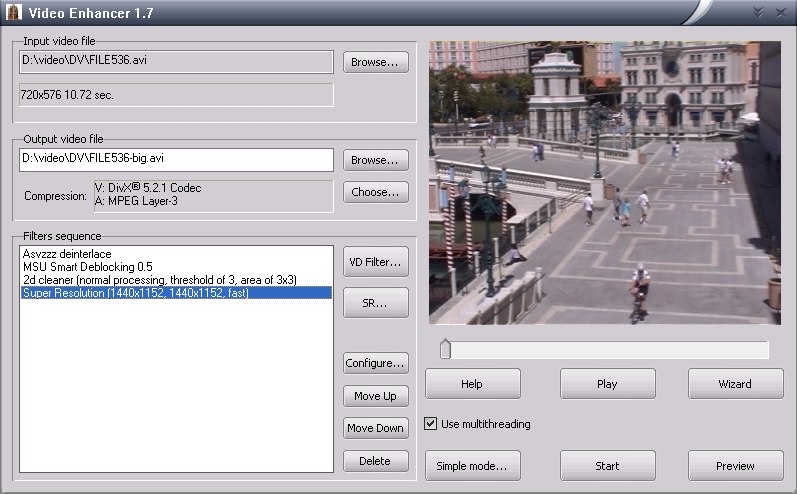Screen dimensions: 797x494
Task: Add a VD Filter to sequence
Action: tap(376, 262)
